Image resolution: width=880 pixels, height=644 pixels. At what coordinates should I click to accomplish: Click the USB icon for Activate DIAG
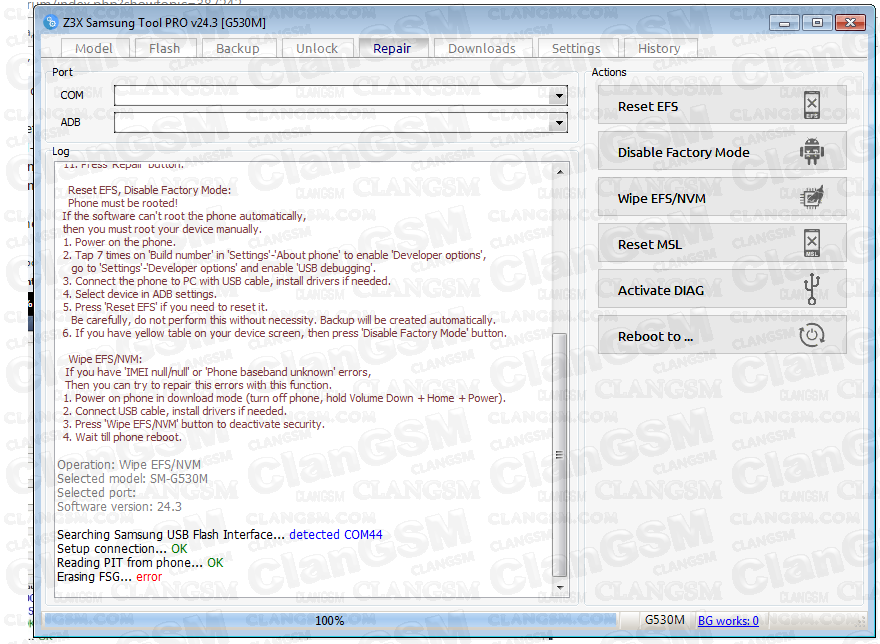(x=812, y=290)
